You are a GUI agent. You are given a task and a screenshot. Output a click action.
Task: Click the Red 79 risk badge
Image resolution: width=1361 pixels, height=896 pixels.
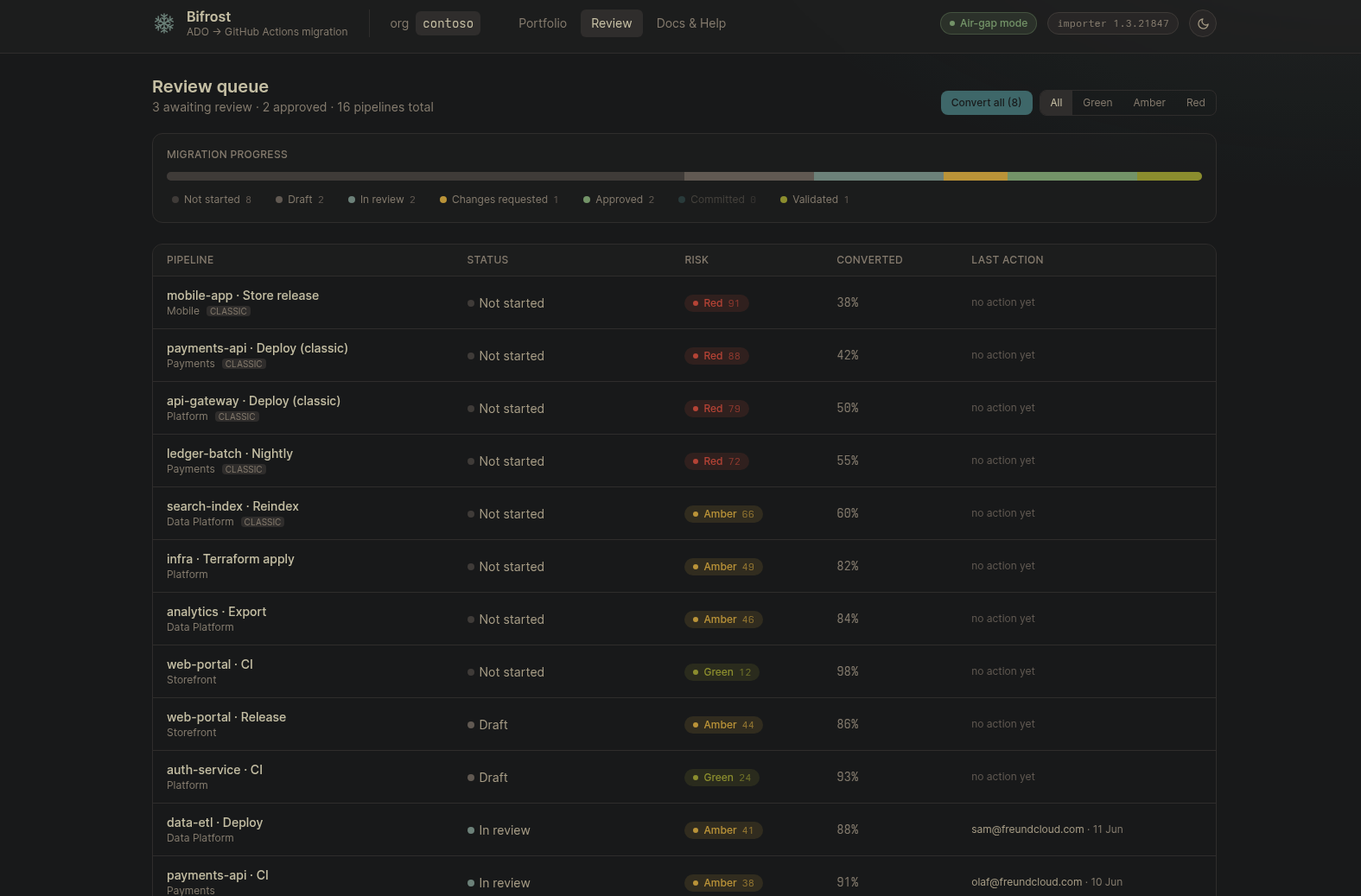pos(716,409)
